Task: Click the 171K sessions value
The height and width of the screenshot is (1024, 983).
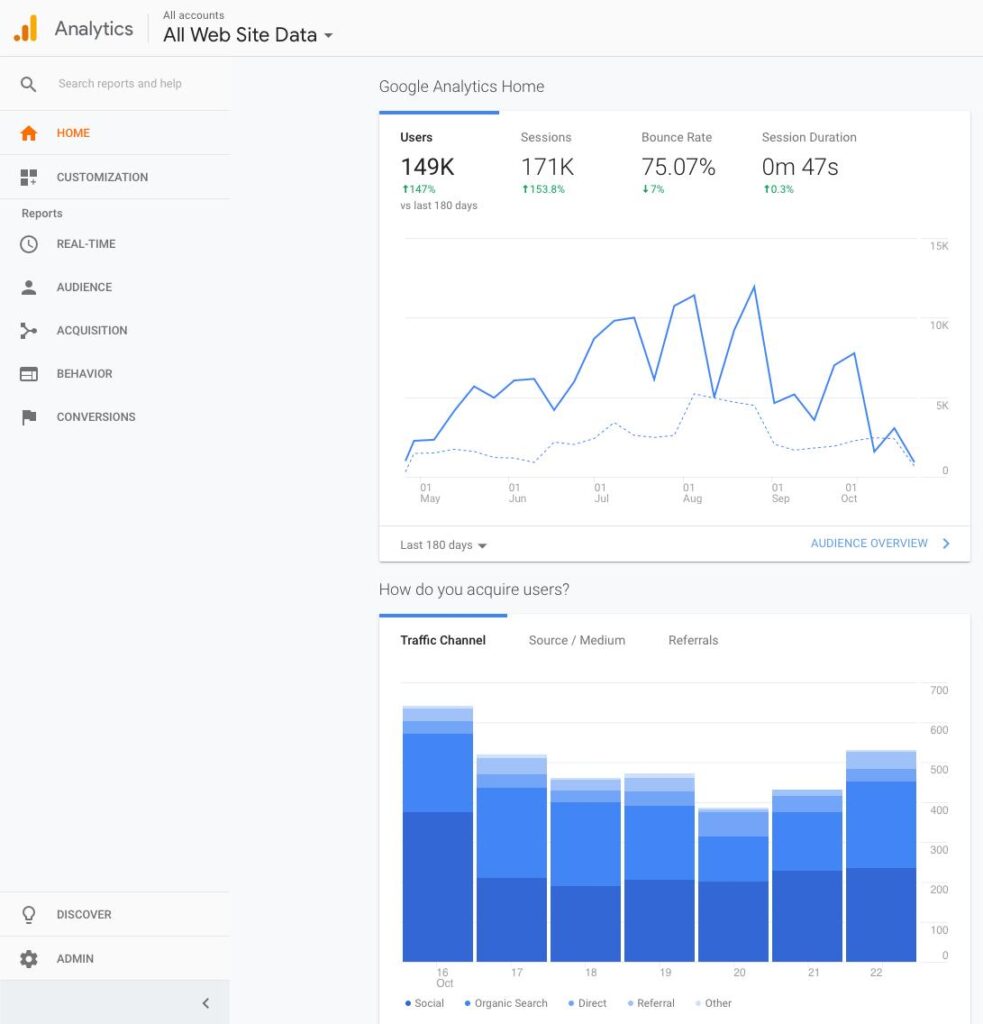Action: click(x=547, y=167)
